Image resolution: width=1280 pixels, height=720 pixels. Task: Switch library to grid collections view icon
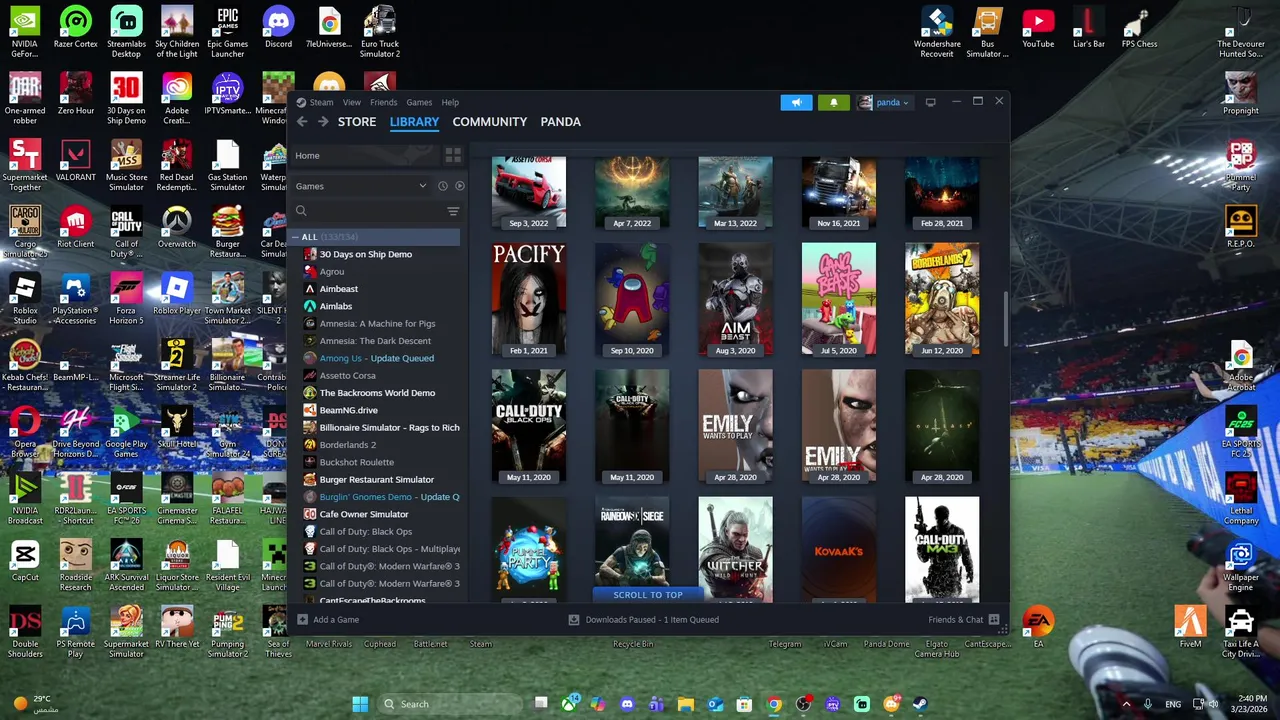(x=453, y=155)
